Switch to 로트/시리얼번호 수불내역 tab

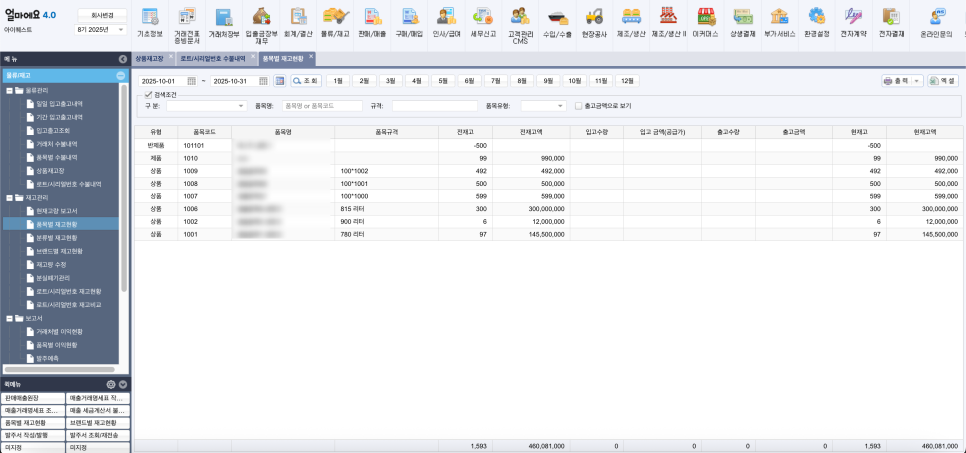213,59
